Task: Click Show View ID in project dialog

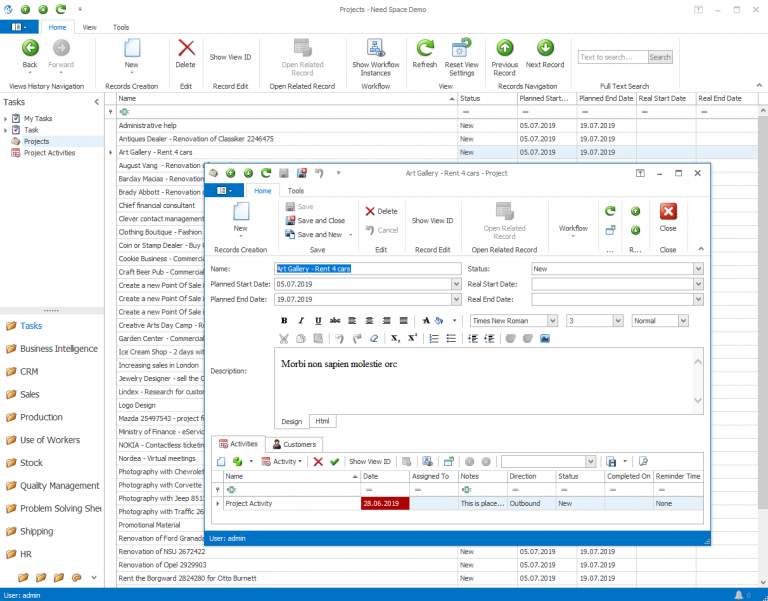Action: (x=433, y=221)
